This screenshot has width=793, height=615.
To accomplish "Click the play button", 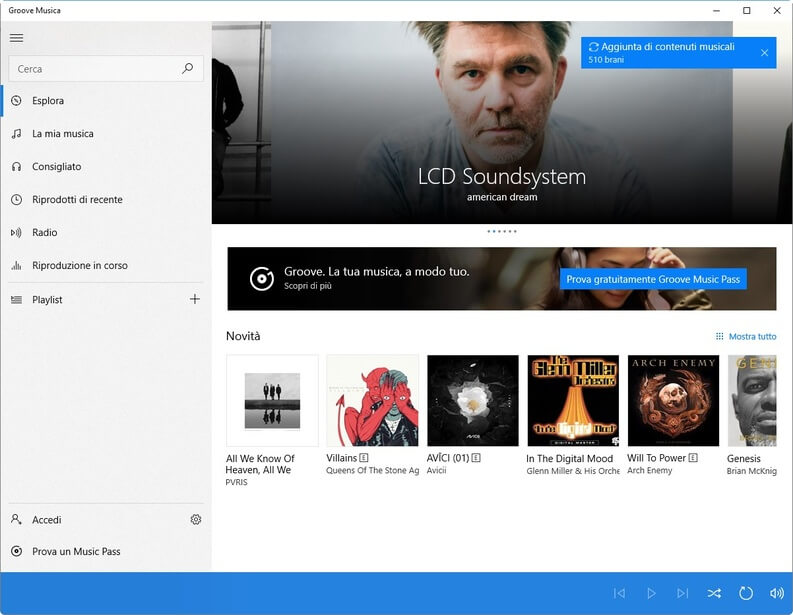I will pos(651,593).
